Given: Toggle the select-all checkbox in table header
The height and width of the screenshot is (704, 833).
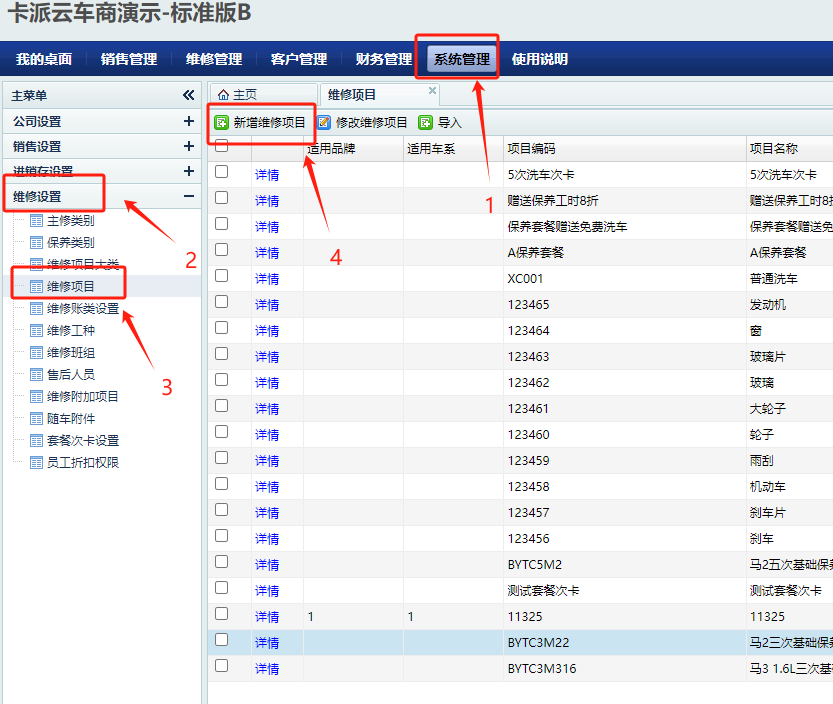Looking at the screenshot, I should click(221, 146).
